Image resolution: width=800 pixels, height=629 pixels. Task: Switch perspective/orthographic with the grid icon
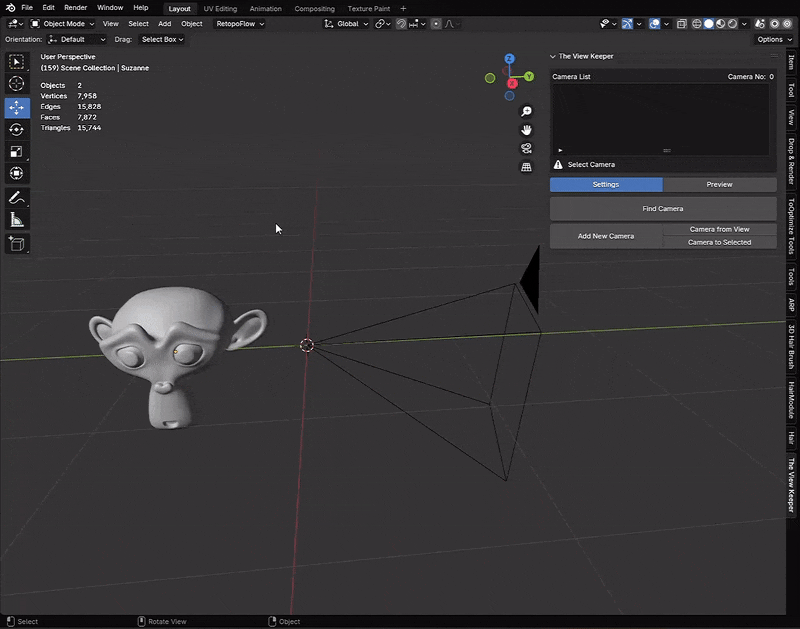[x=526, y=167]
